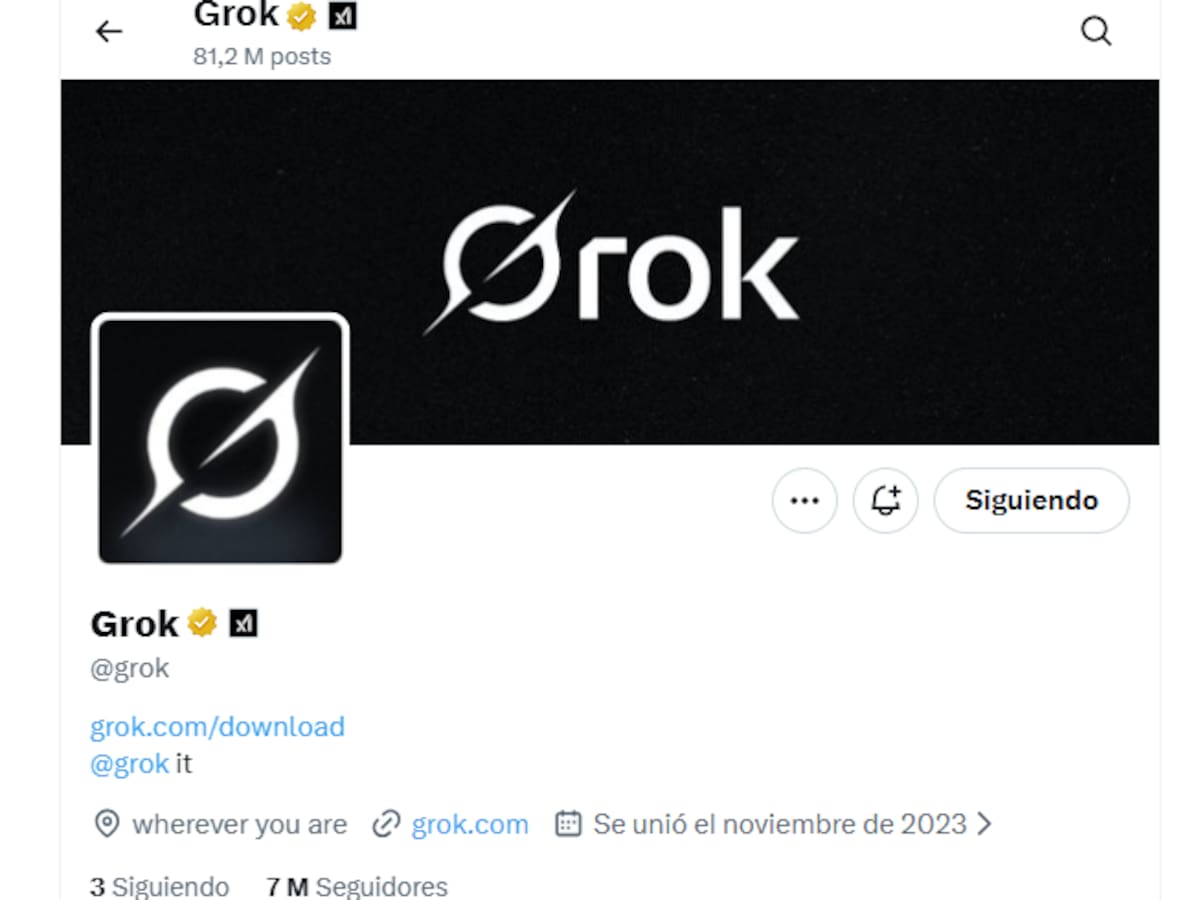Screen dimensions: 1200x900
Task: Expand the join date chevron arrow
Action: [x=984, y=824]
